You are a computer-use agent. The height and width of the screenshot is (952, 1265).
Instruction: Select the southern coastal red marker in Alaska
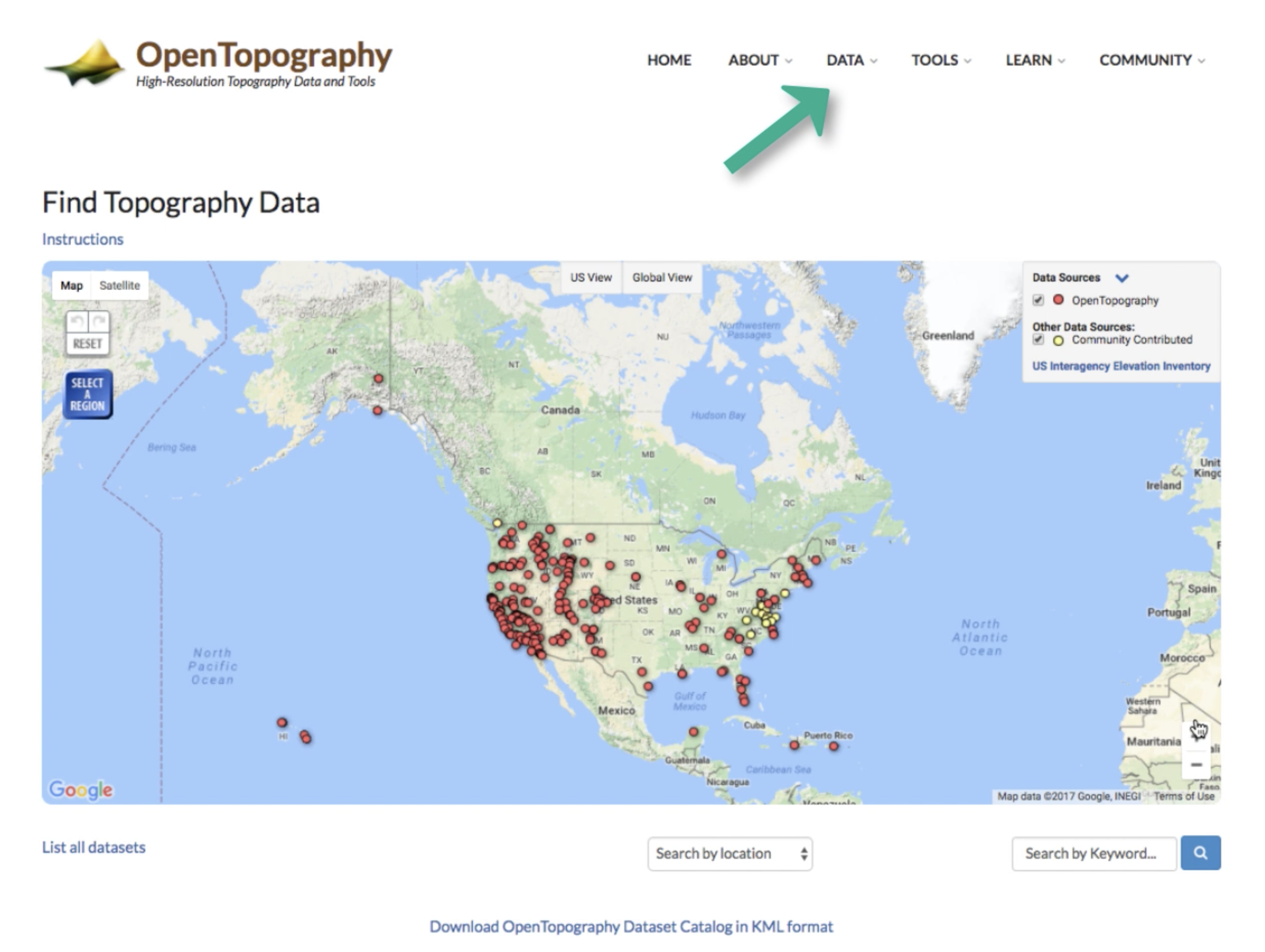coord(378,410)
